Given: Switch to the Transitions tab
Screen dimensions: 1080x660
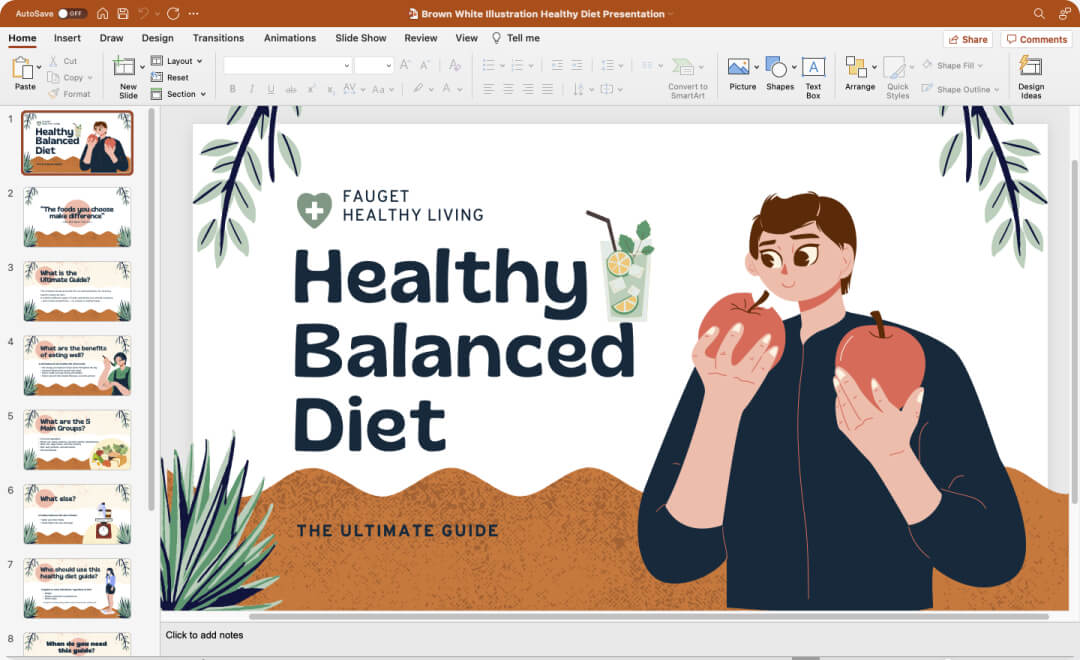Looking at the screenshot, I should point(218,38).
